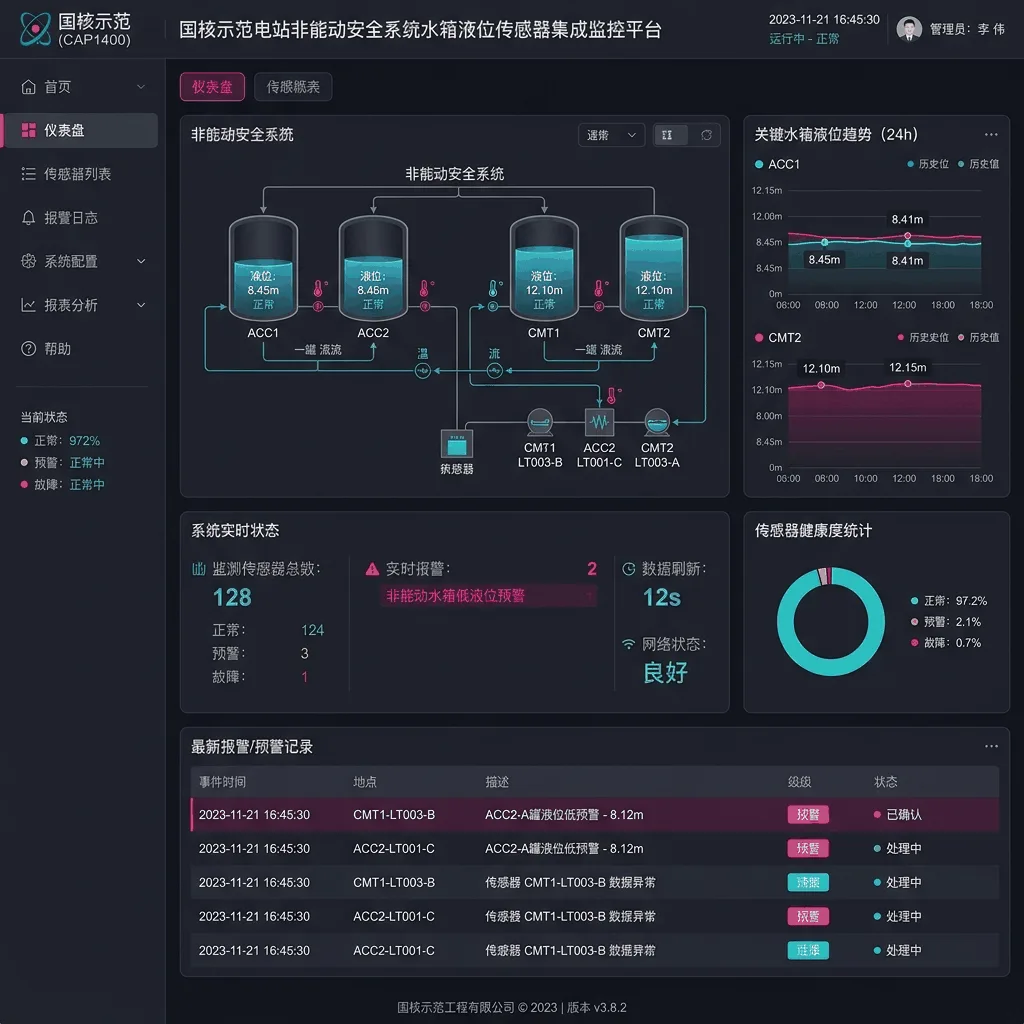
Task: Click the ACC2 LT001-C waveform sensor icon
Action: tap(599, 422)
